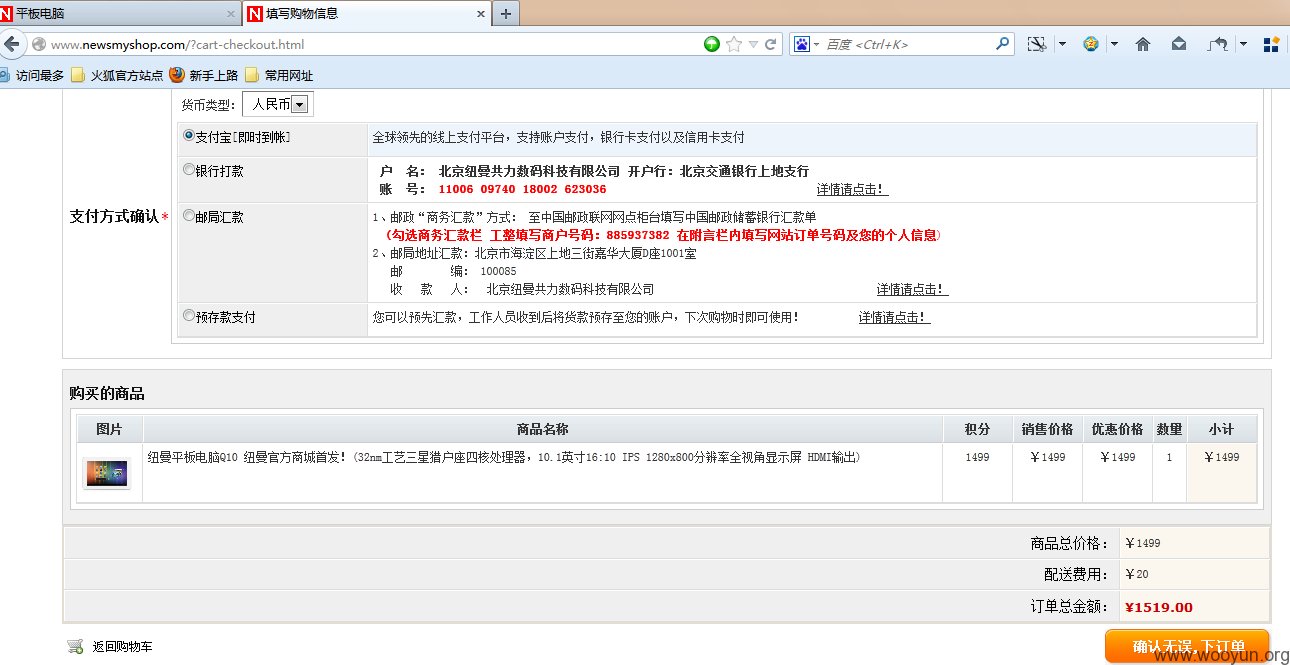Click the tablet product thumbnail image
Viewport: 1290px width, 665px height.
coord(106,473)
